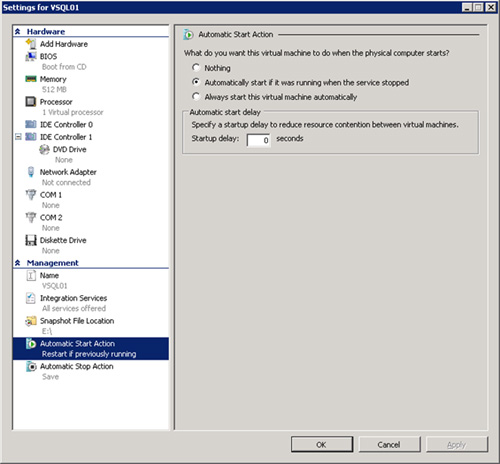The width and height of the screenshot is (500, 464).
Task: Click the Network Adapter icon
Action: tap(31, 172)
